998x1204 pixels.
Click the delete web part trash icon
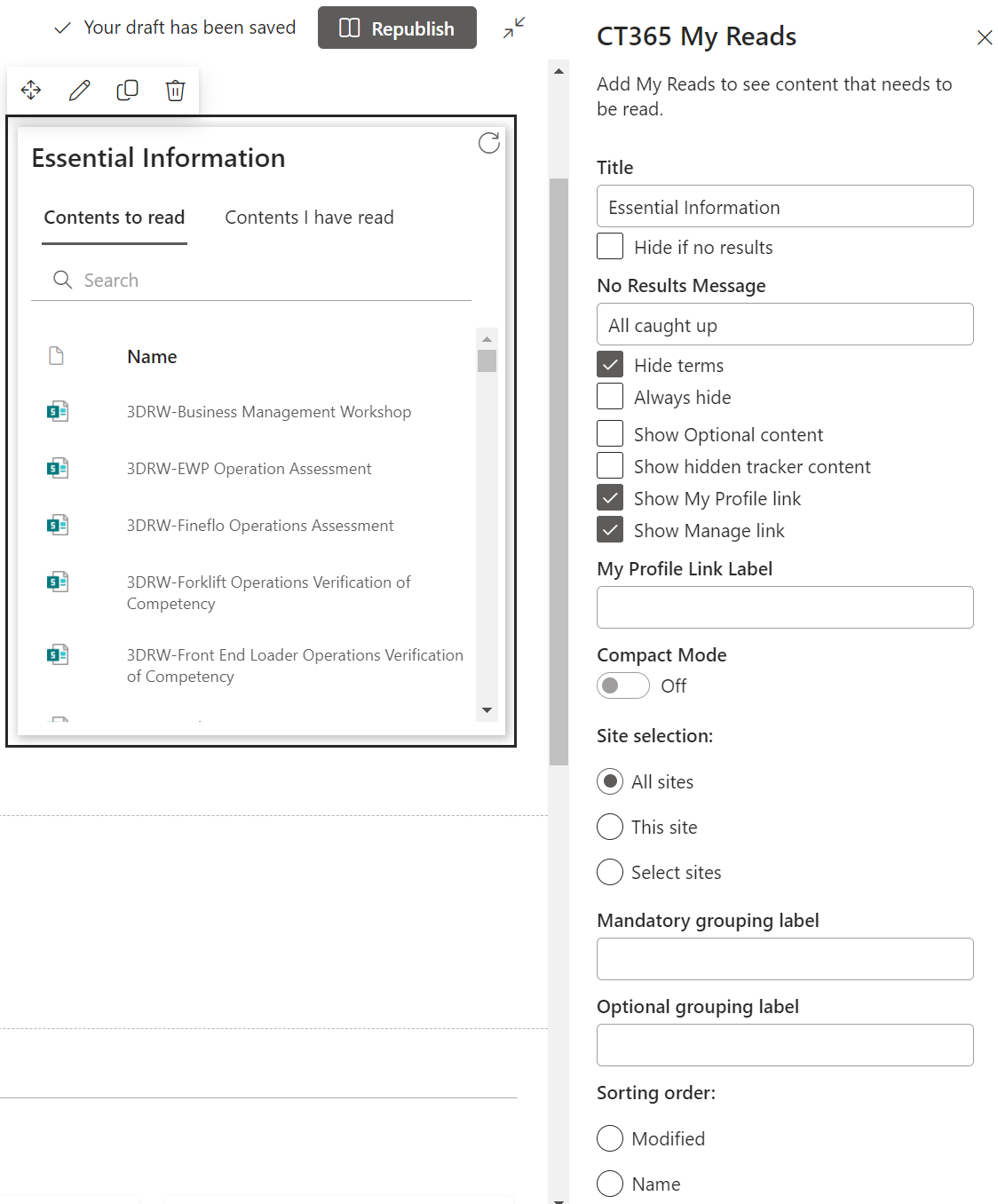click(175, 91)
